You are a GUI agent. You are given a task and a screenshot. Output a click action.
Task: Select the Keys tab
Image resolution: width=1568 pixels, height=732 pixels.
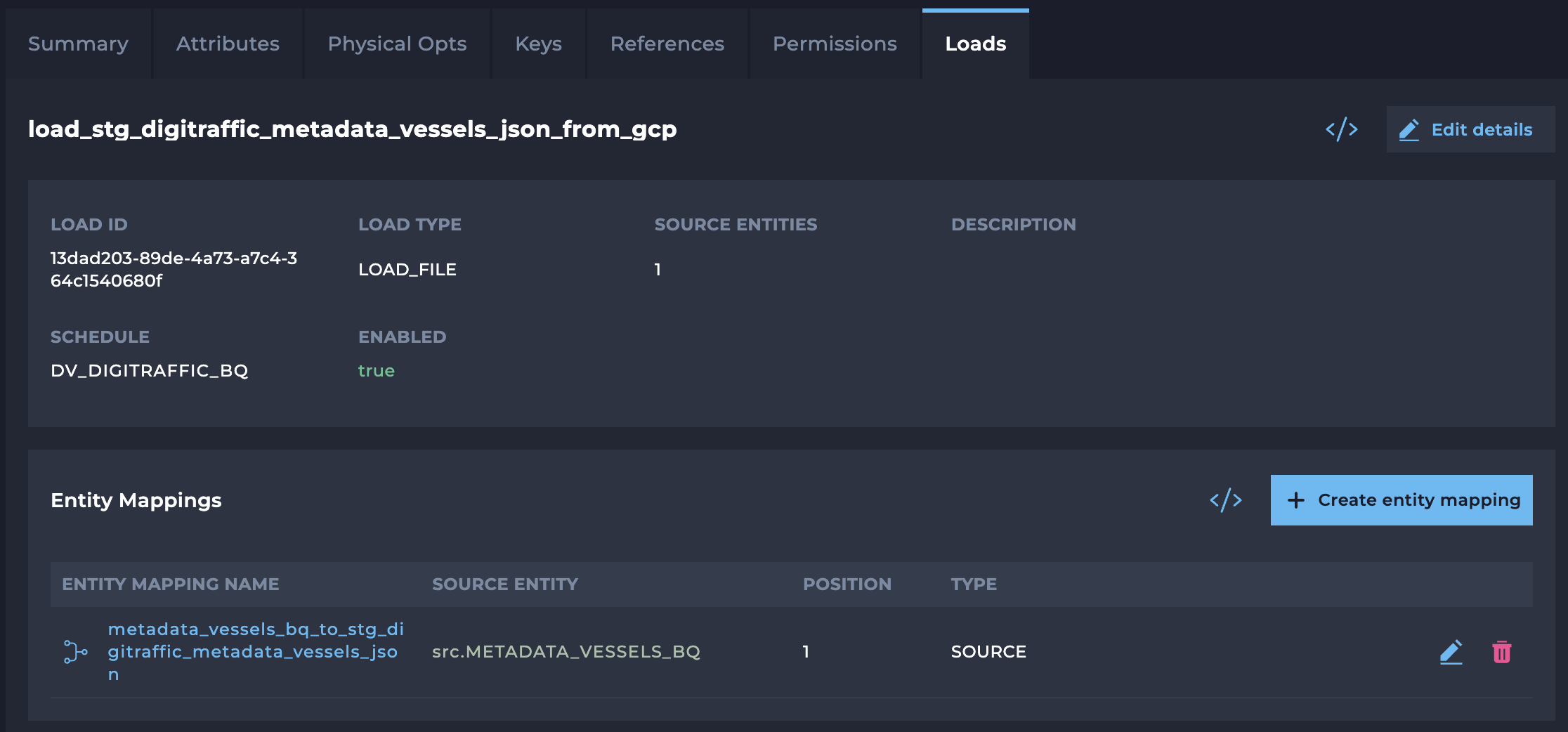pyautogui.click(x=538, y=44)
